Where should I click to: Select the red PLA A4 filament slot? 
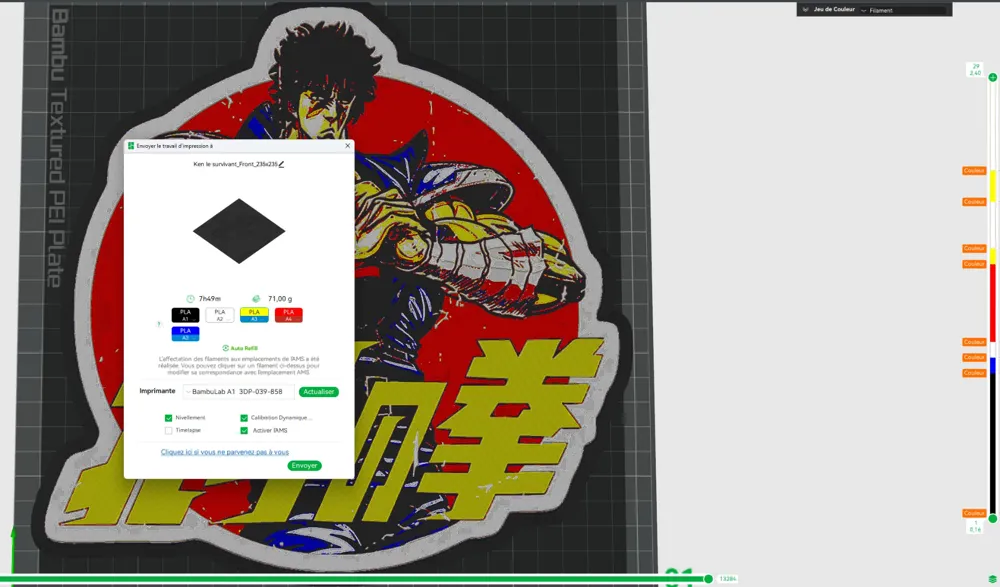pos(288,315)
